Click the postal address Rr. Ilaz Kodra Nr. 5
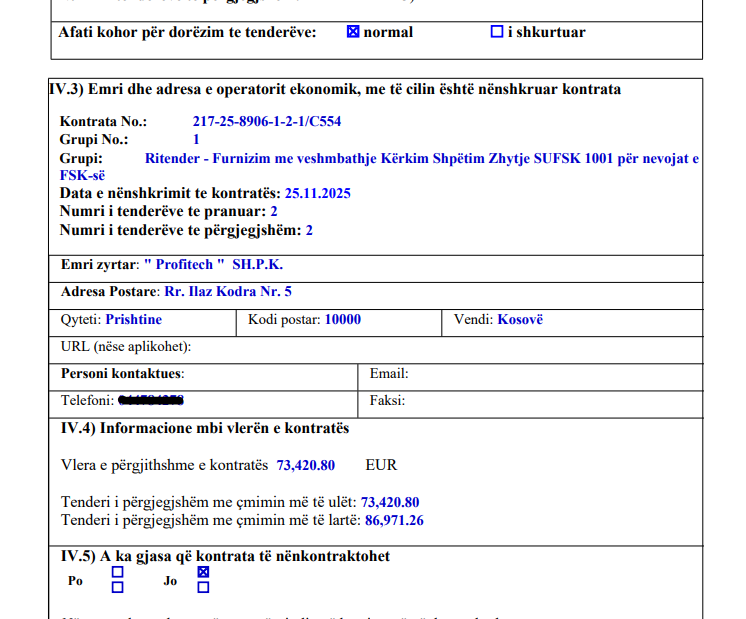 (x=228, y=292)
